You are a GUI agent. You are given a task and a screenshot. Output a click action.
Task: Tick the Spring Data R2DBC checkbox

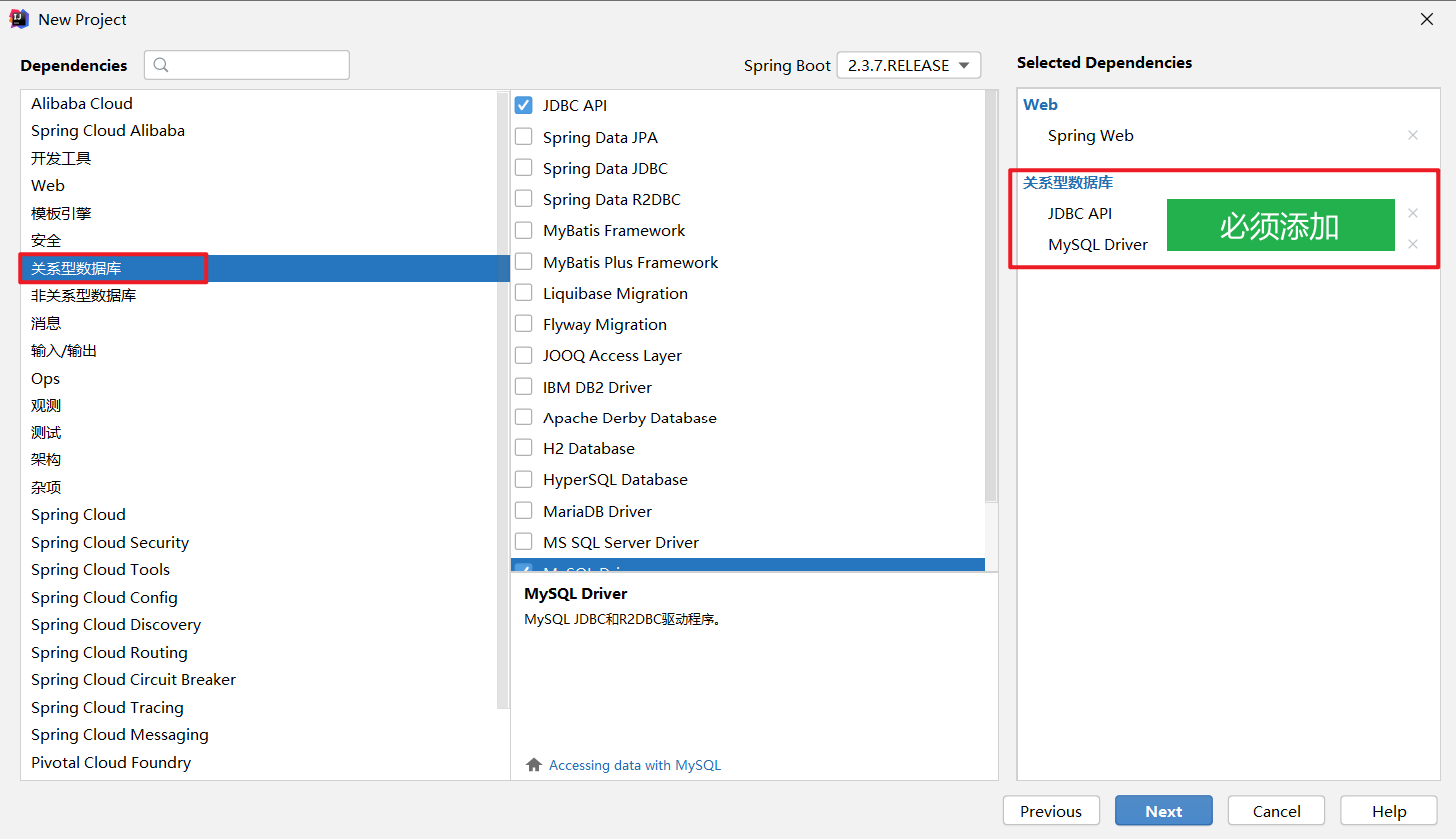point(524,198)
